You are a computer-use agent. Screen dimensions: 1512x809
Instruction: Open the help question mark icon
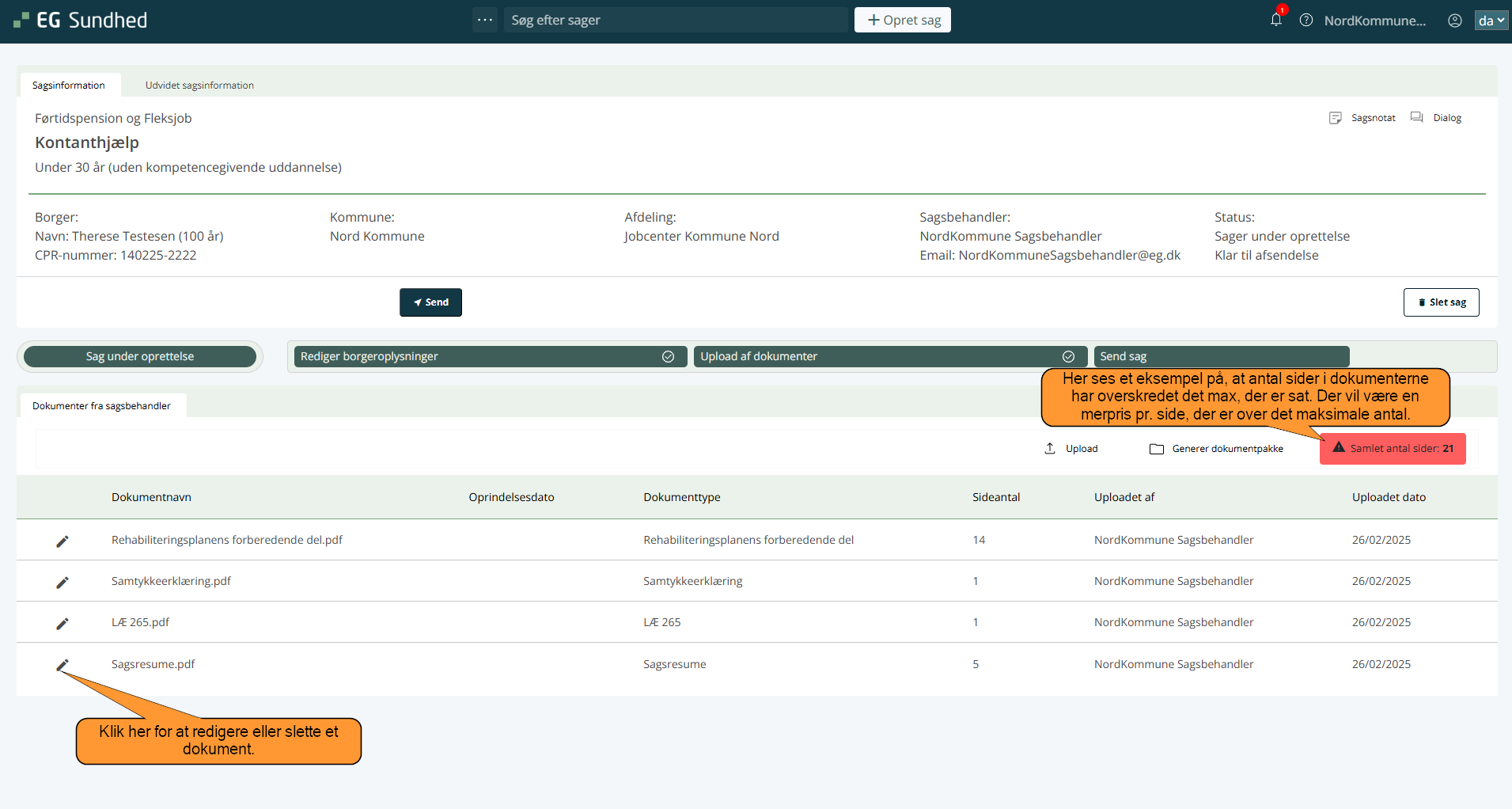pos(1306,21)
